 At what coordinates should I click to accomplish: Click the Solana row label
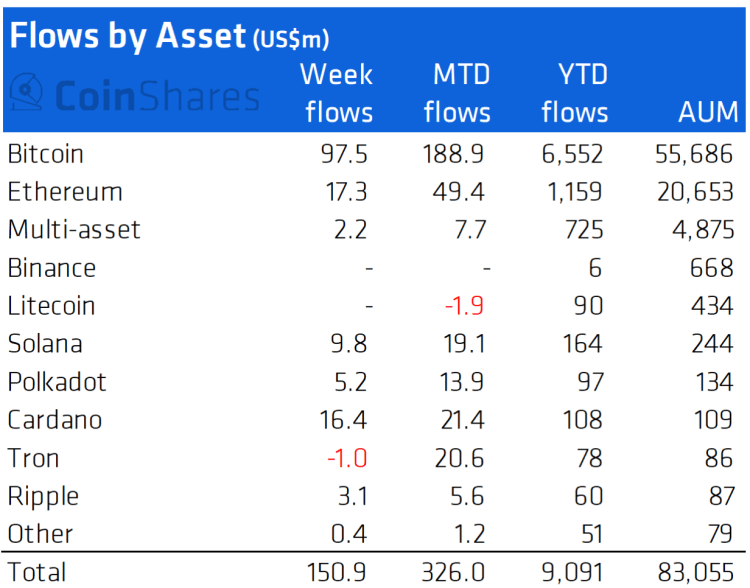tap(44, 344)
